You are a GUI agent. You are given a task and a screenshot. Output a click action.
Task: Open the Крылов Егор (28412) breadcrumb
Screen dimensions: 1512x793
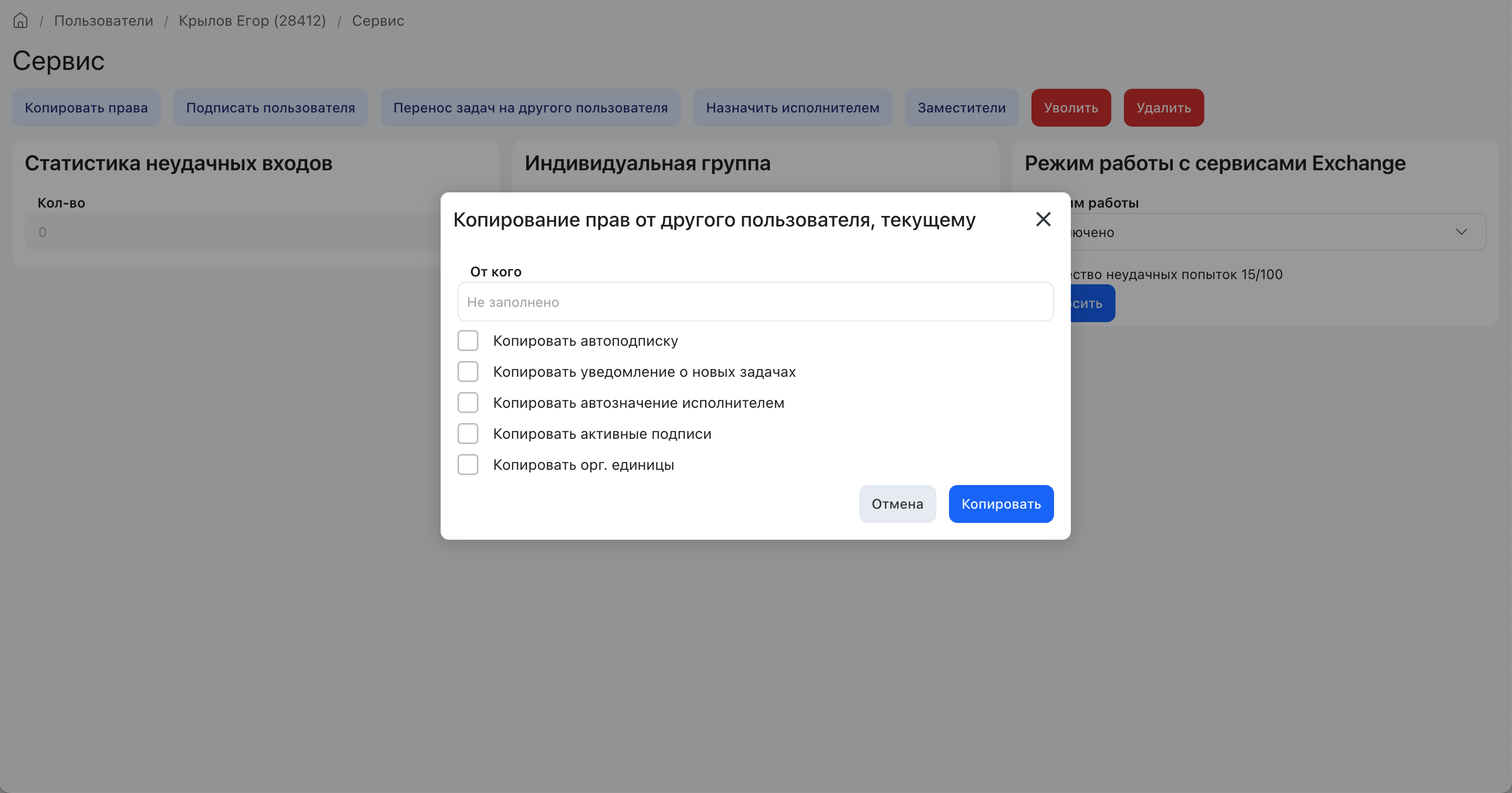pyautogui.click(x=252, y=20)
